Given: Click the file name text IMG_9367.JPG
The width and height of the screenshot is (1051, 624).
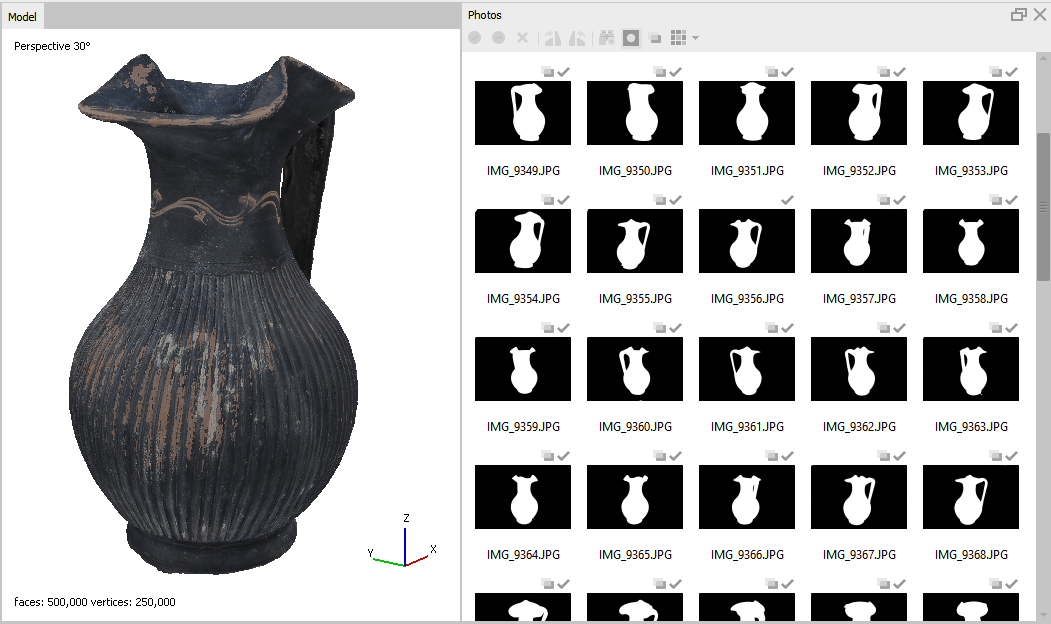Looking at the screenshot, I should (x=859, y=554).
